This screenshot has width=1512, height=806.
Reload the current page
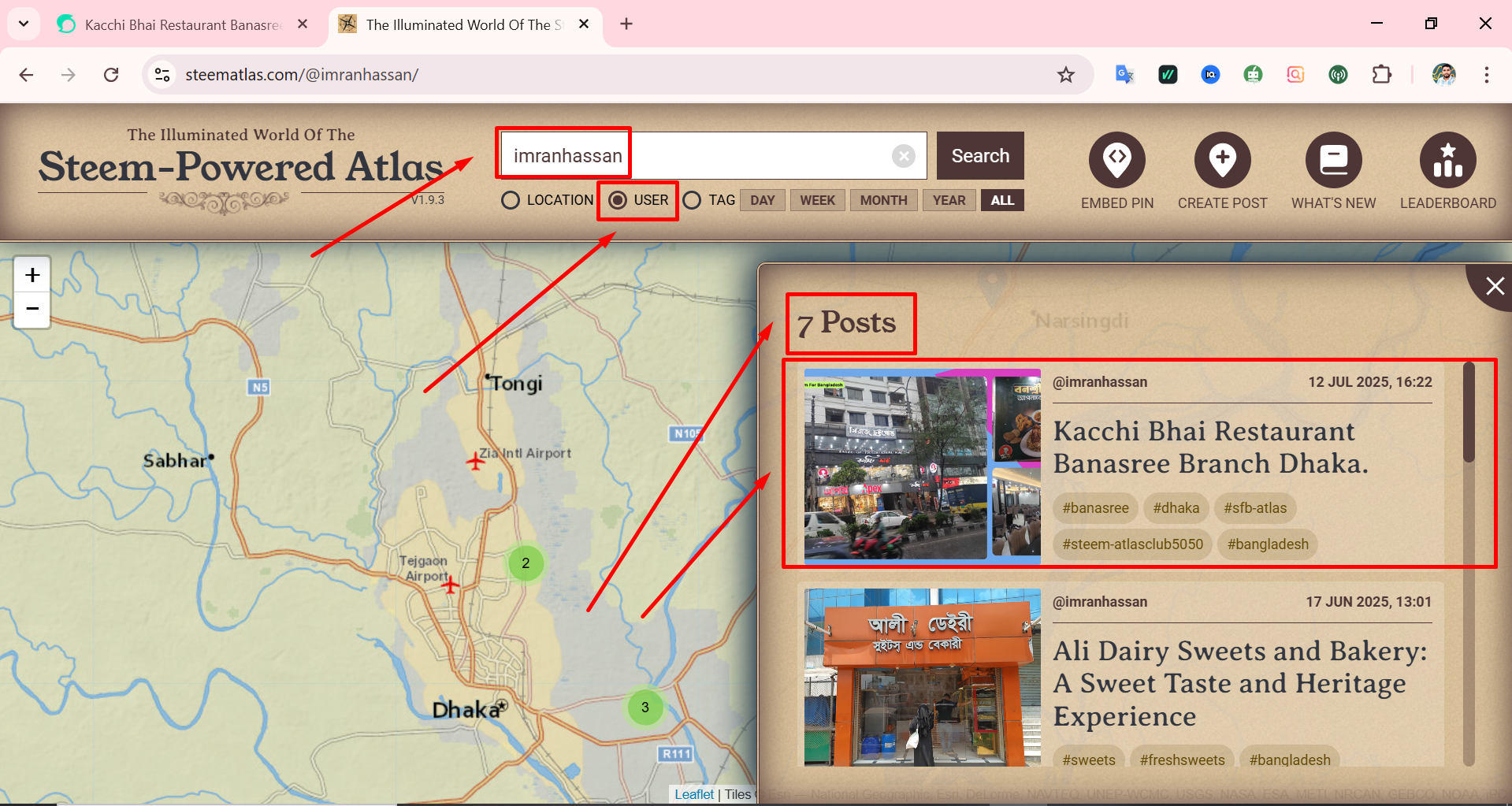click(x=111, y=75)
